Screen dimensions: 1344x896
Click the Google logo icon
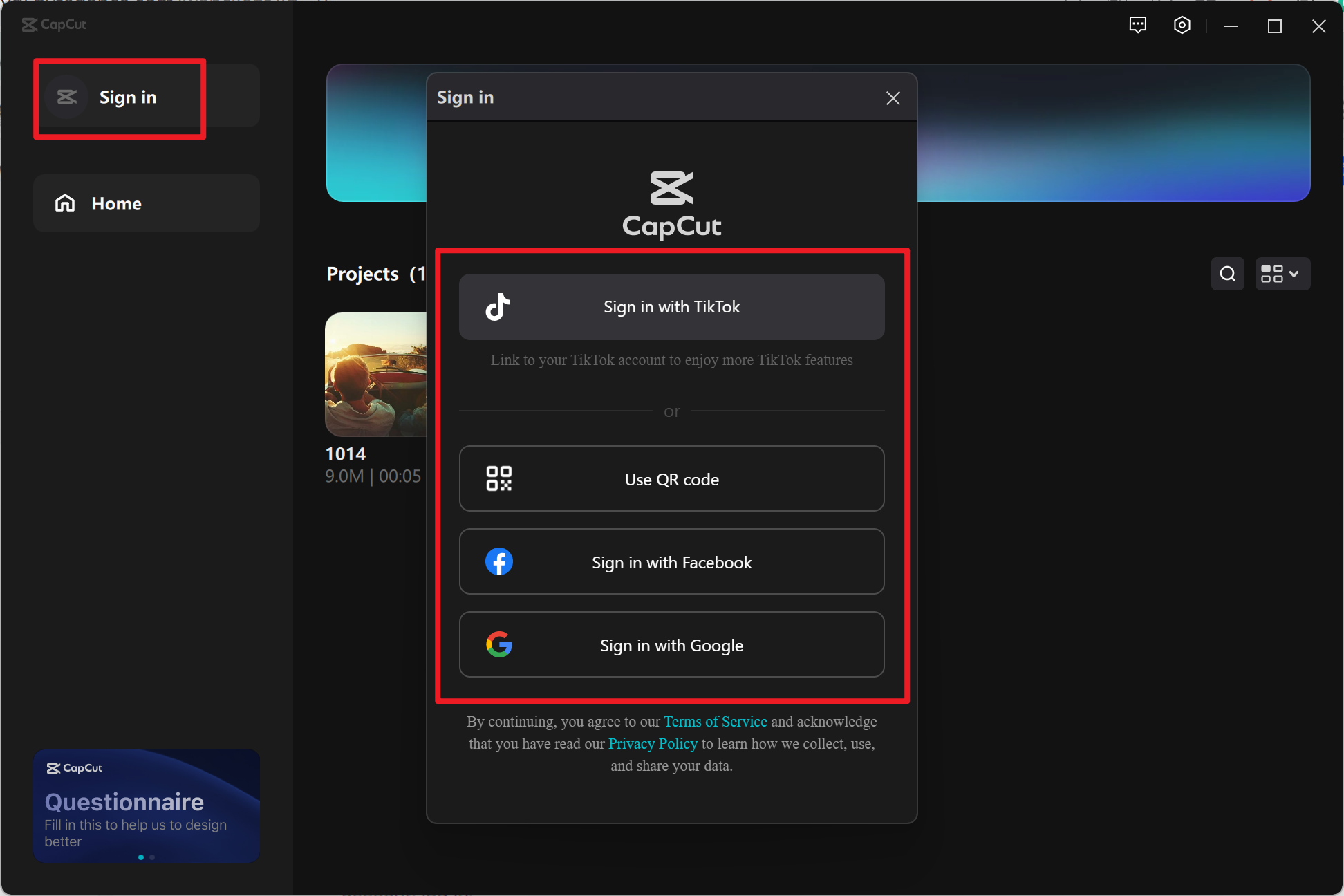[498, 644]
